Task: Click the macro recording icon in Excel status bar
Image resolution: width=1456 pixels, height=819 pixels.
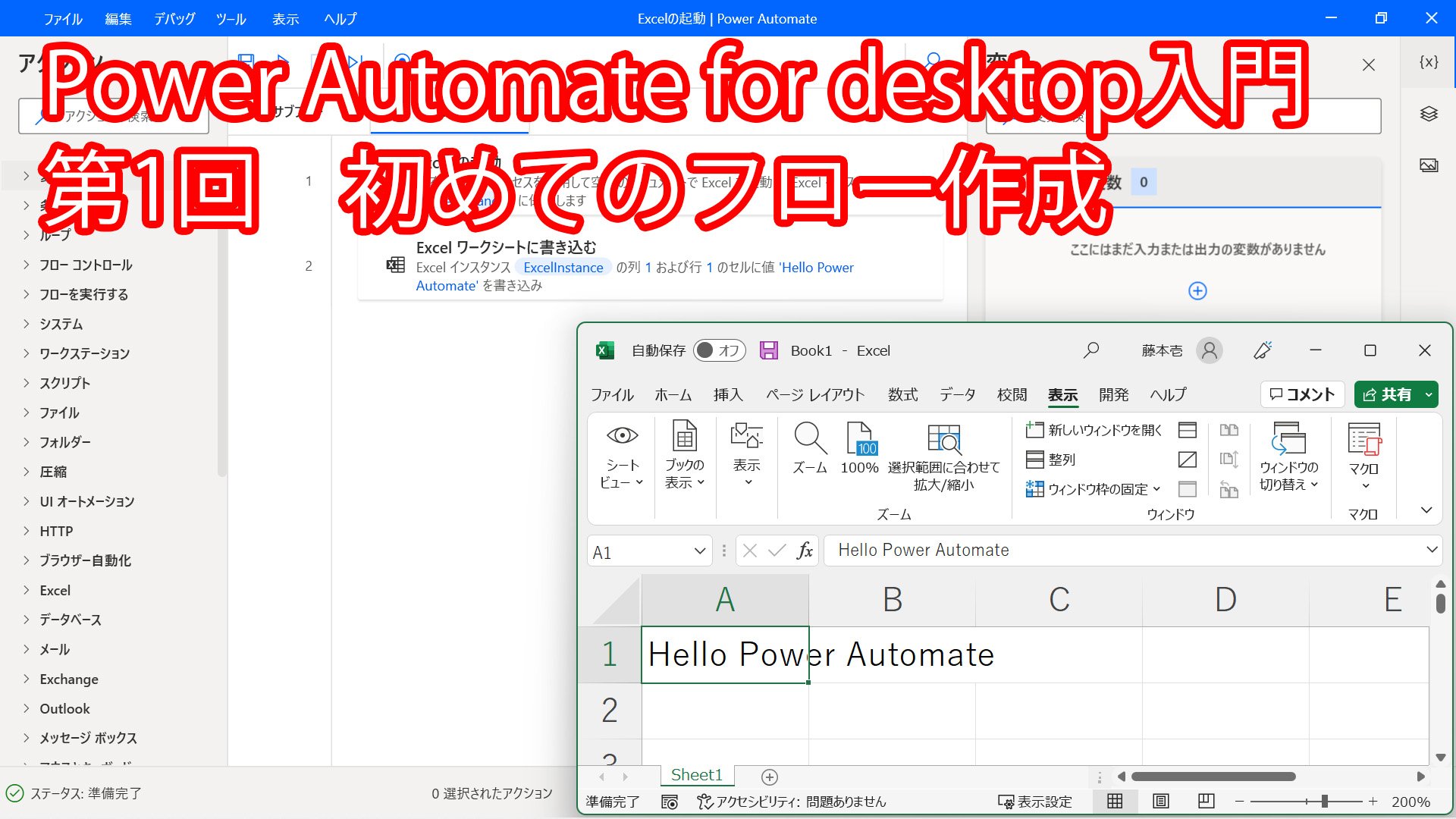Action: coord(670,802)
